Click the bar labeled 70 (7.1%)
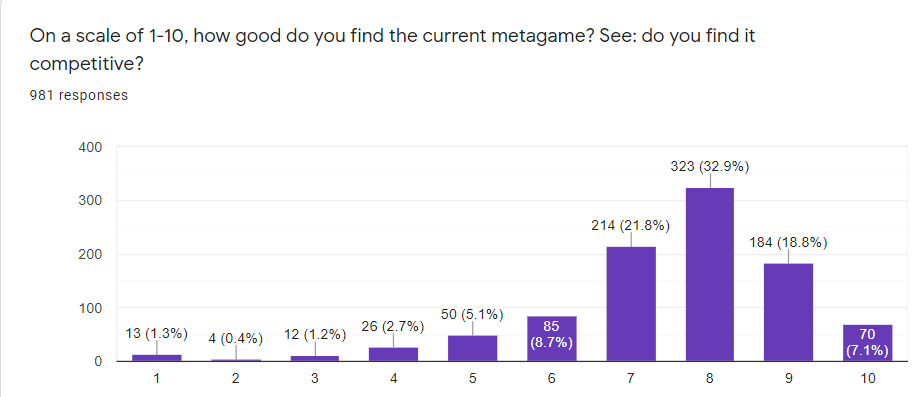Viewport: 920px width, 397px height. click(x=867, y=342)
